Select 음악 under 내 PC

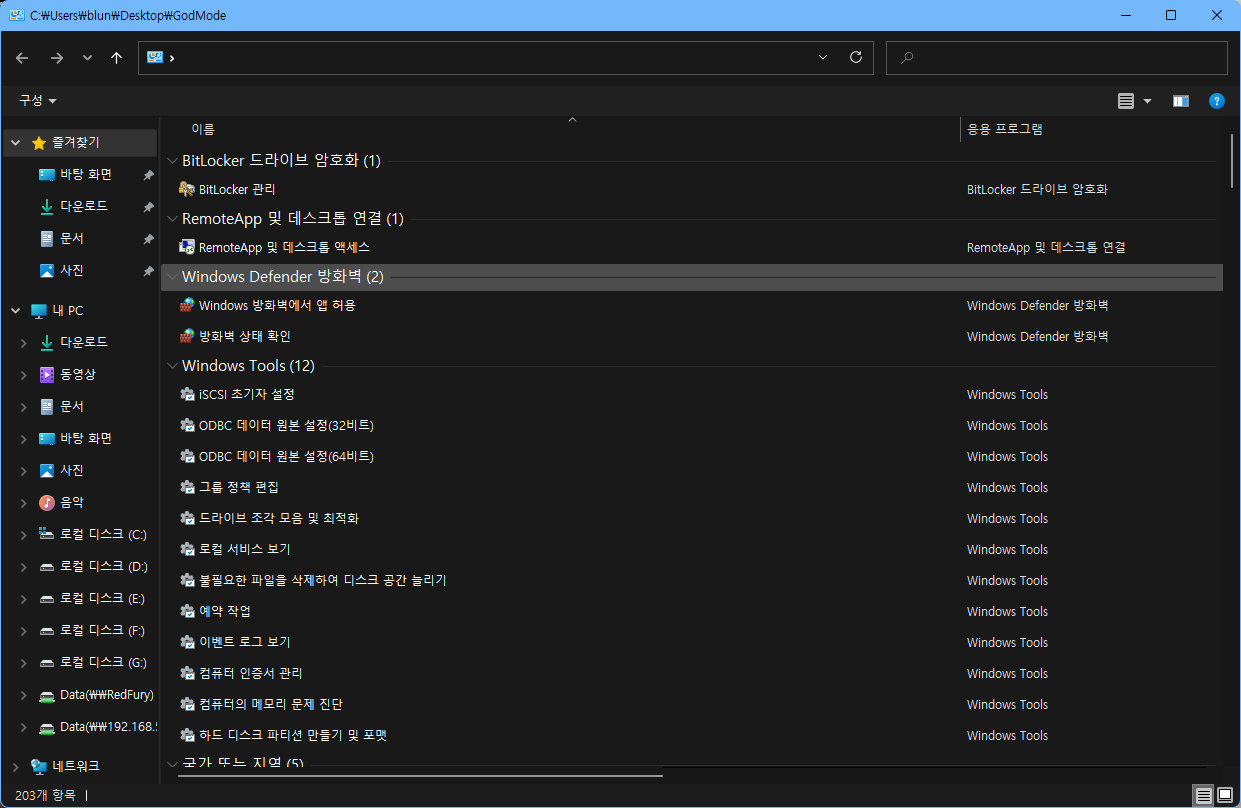(61, 503)
